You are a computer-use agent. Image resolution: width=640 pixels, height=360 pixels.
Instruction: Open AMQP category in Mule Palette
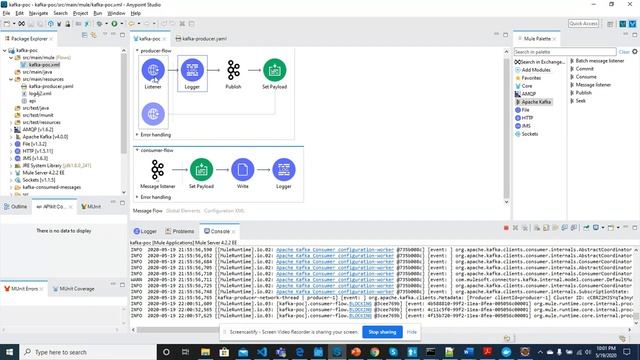tap(525, 94)
